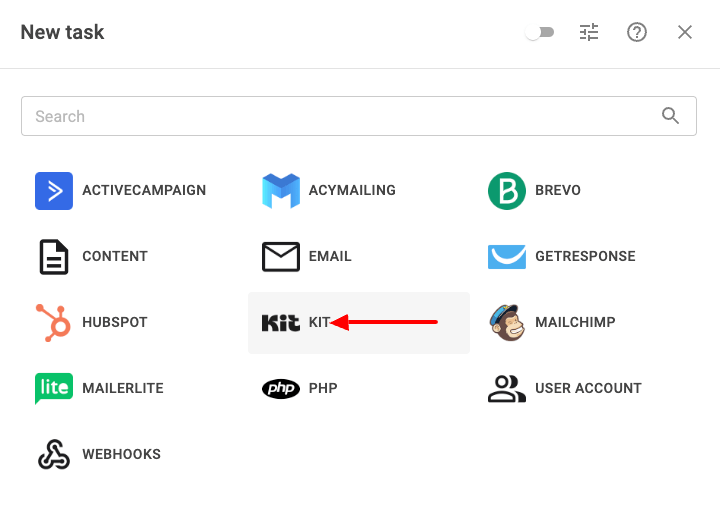The width and height of the screenshot is (720, 509).
Task: Click the Webhooks logo icon
Action: point(54,455)
